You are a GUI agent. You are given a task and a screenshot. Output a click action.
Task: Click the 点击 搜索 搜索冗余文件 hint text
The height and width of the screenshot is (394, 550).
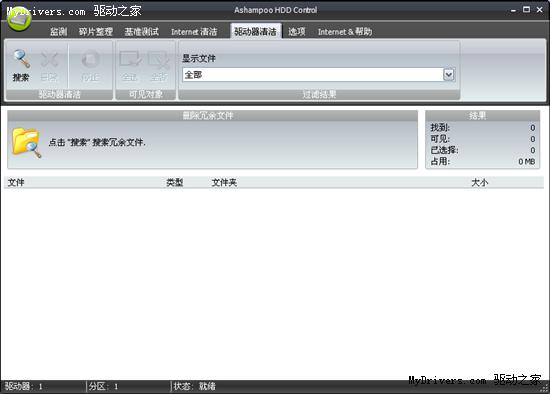97,142
